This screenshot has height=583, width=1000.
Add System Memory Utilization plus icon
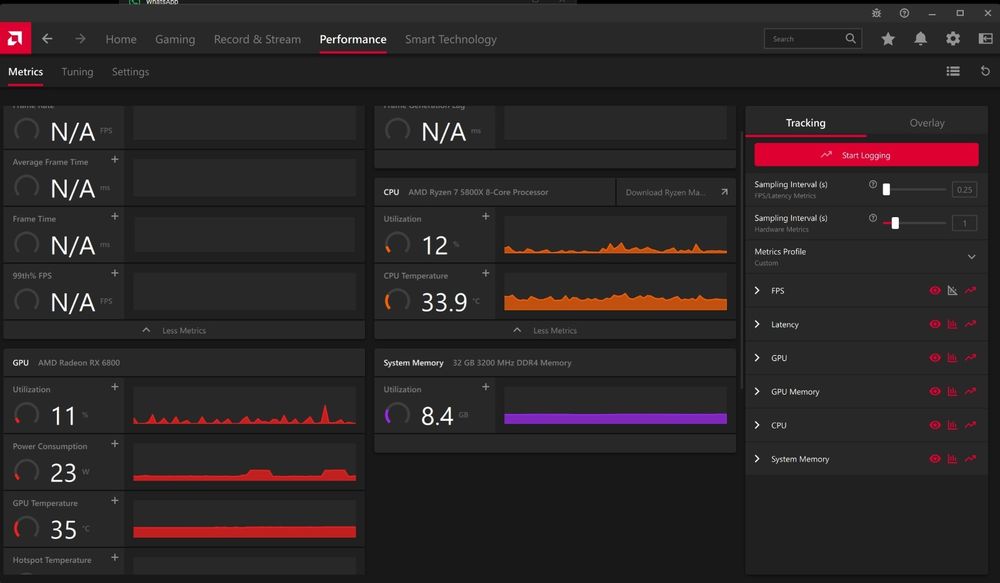tap(486, 387)
